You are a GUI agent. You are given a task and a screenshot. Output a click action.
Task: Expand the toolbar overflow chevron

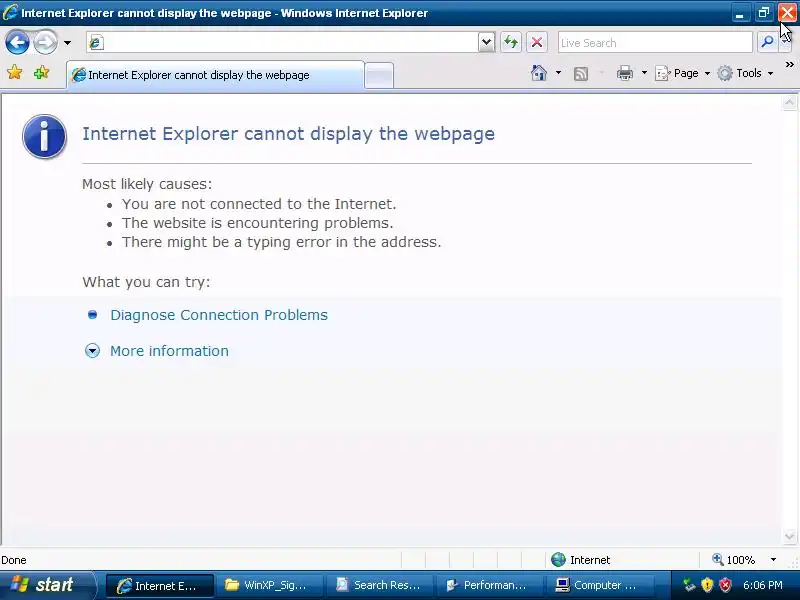789,65
